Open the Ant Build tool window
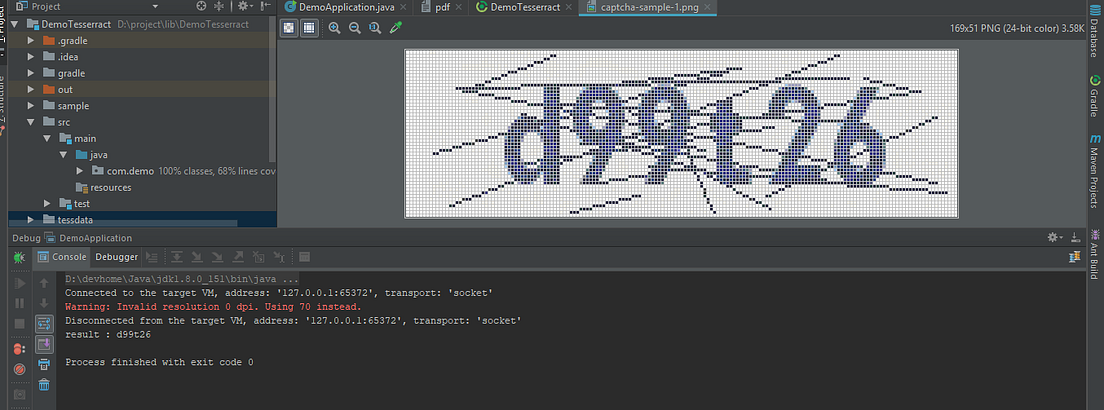Screen dimensions: 1104x410 pyautogui.click(x=1095, y=254)
